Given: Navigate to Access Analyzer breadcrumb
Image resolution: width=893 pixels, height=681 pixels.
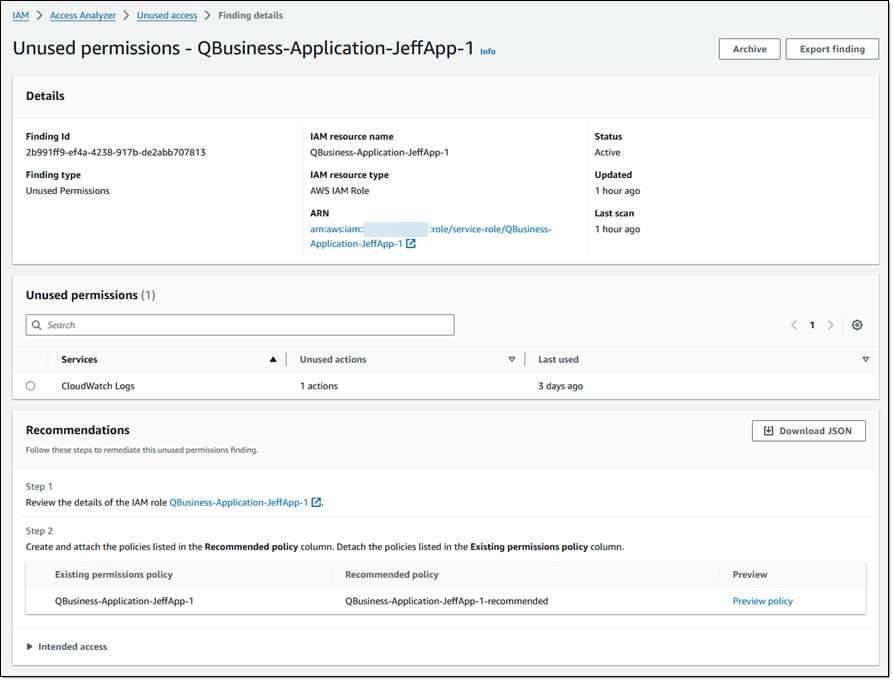Looking at the screenshot, I should click(83, 15).
